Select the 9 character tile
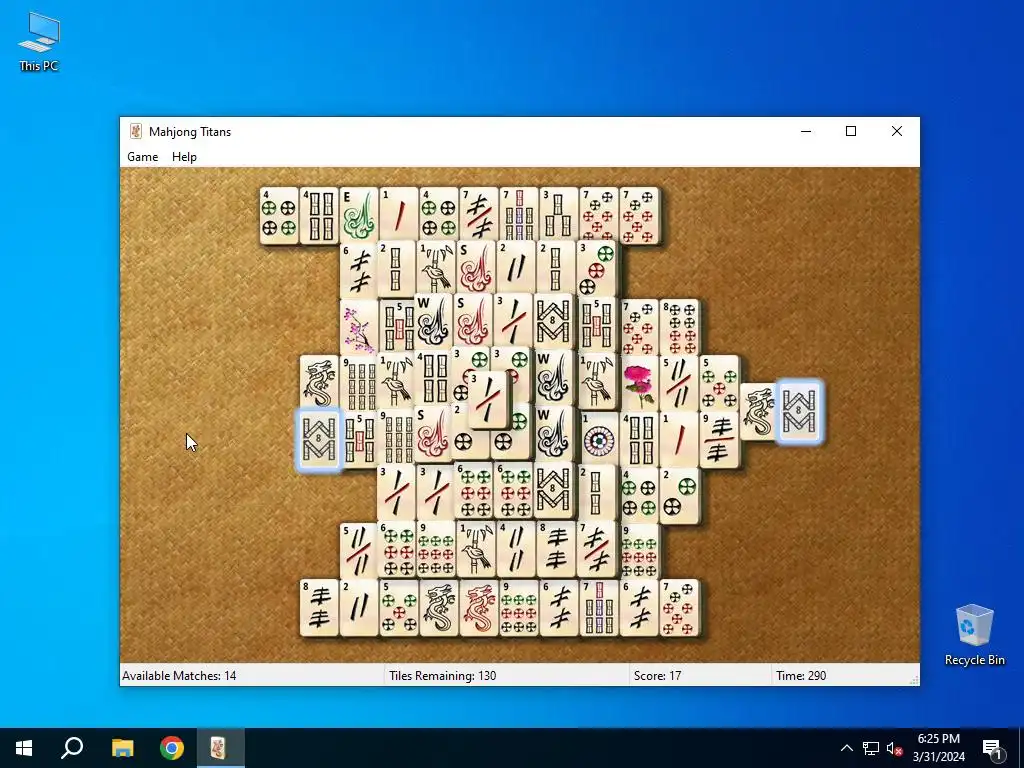The image size is (1024, 768). click(719, 440)
